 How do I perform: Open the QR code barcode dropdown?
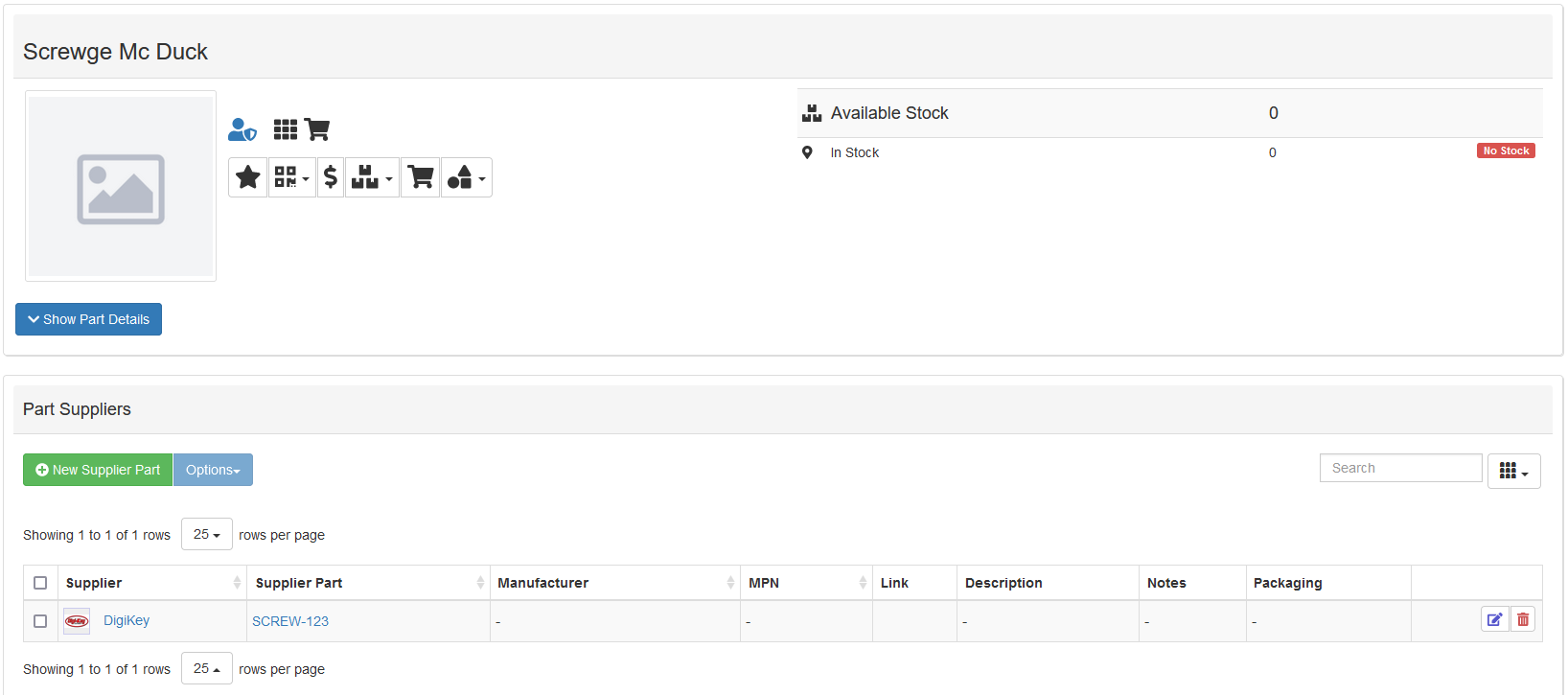coord(291,177)
